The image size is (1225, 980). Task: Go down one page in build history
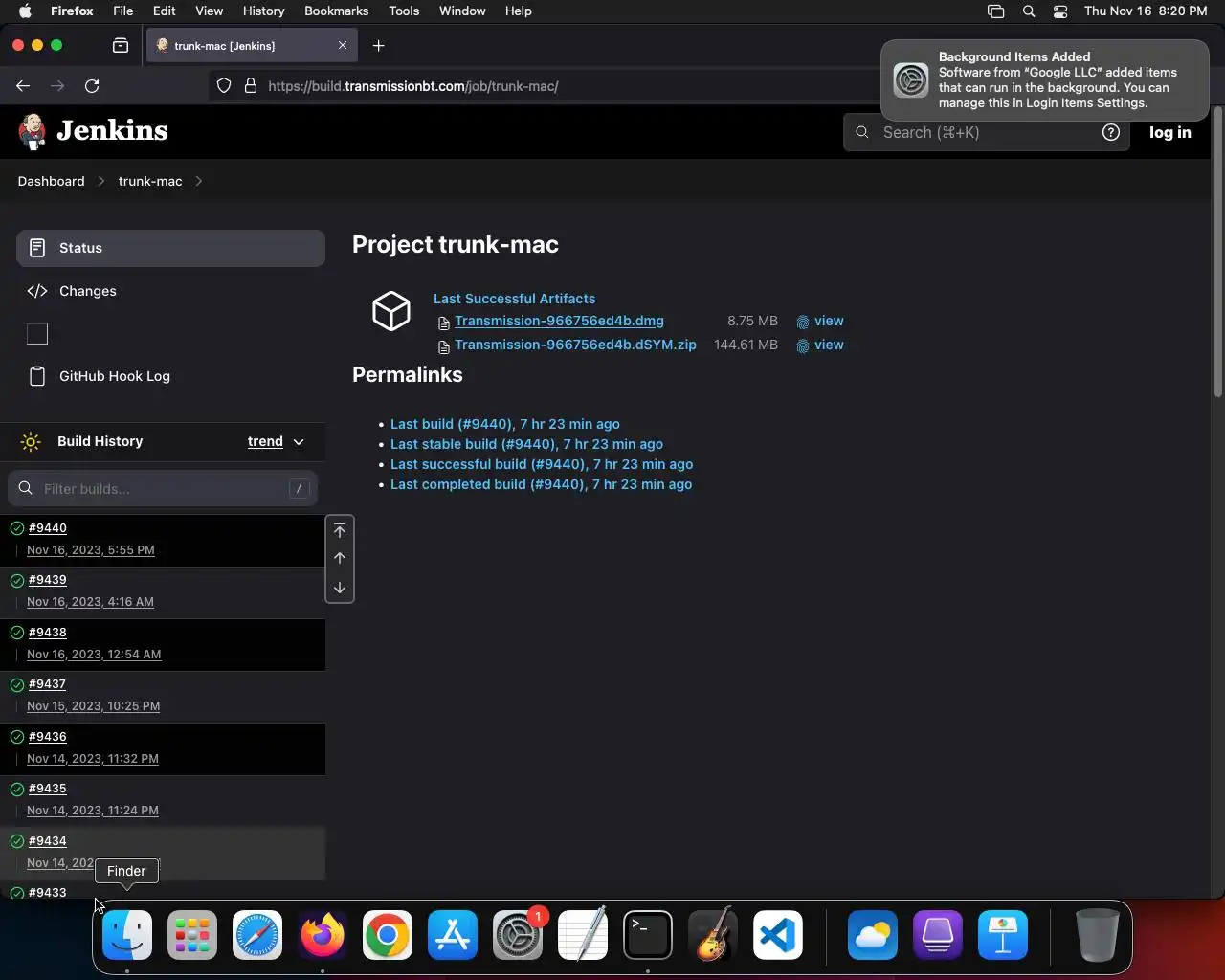[340, 588]
